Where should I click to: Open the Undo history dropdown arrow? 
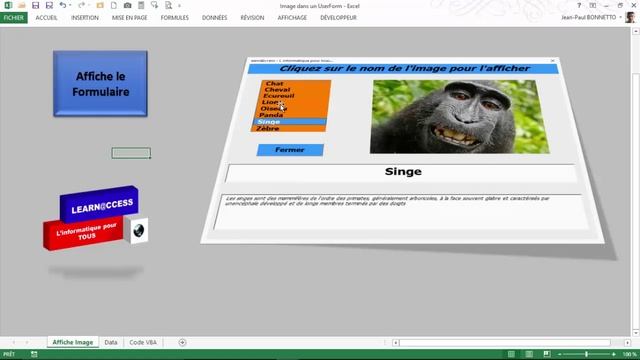(x=70, y=5)
